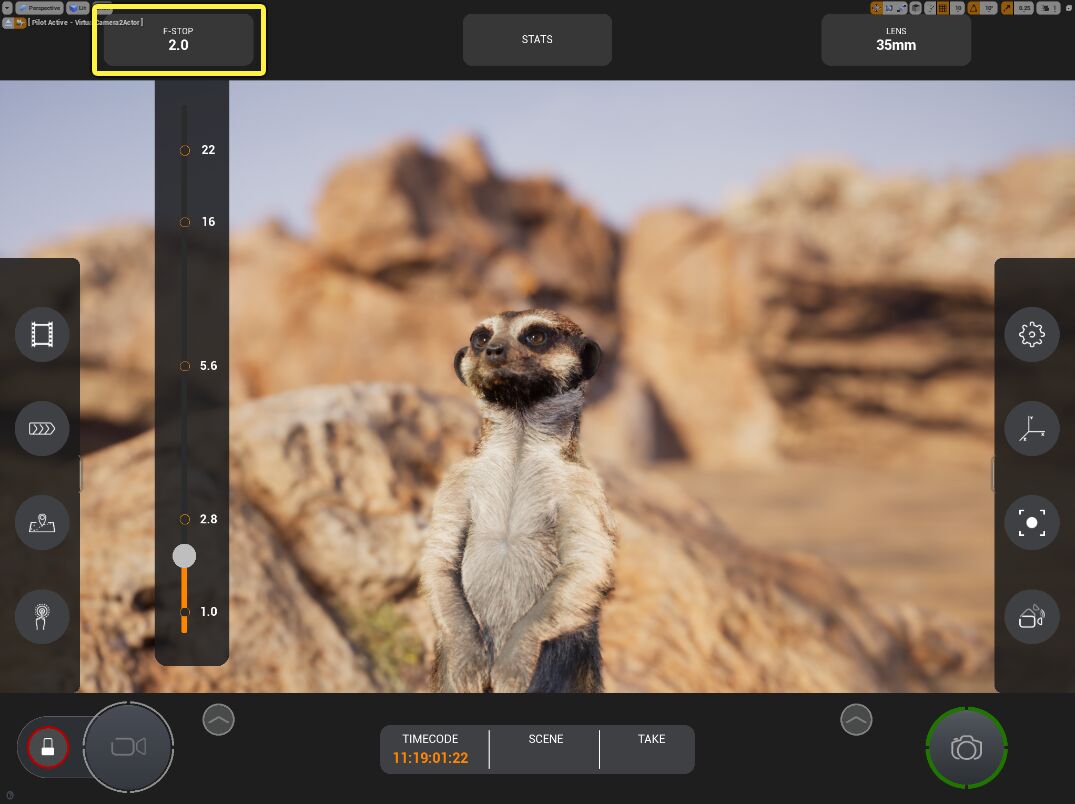
Task: Open the STATS tab
Action: click(537, 40)
